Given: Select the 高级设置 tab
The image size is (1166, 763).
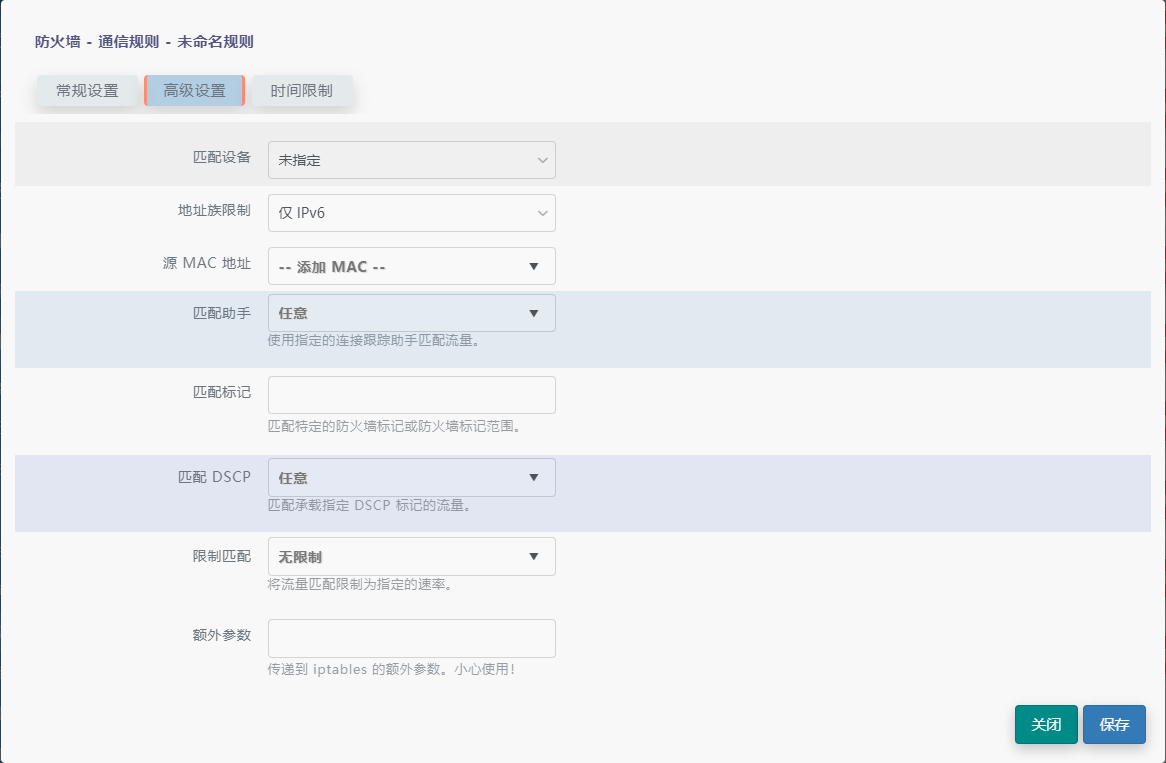Looking at the screenshot, I should point(194,91).
